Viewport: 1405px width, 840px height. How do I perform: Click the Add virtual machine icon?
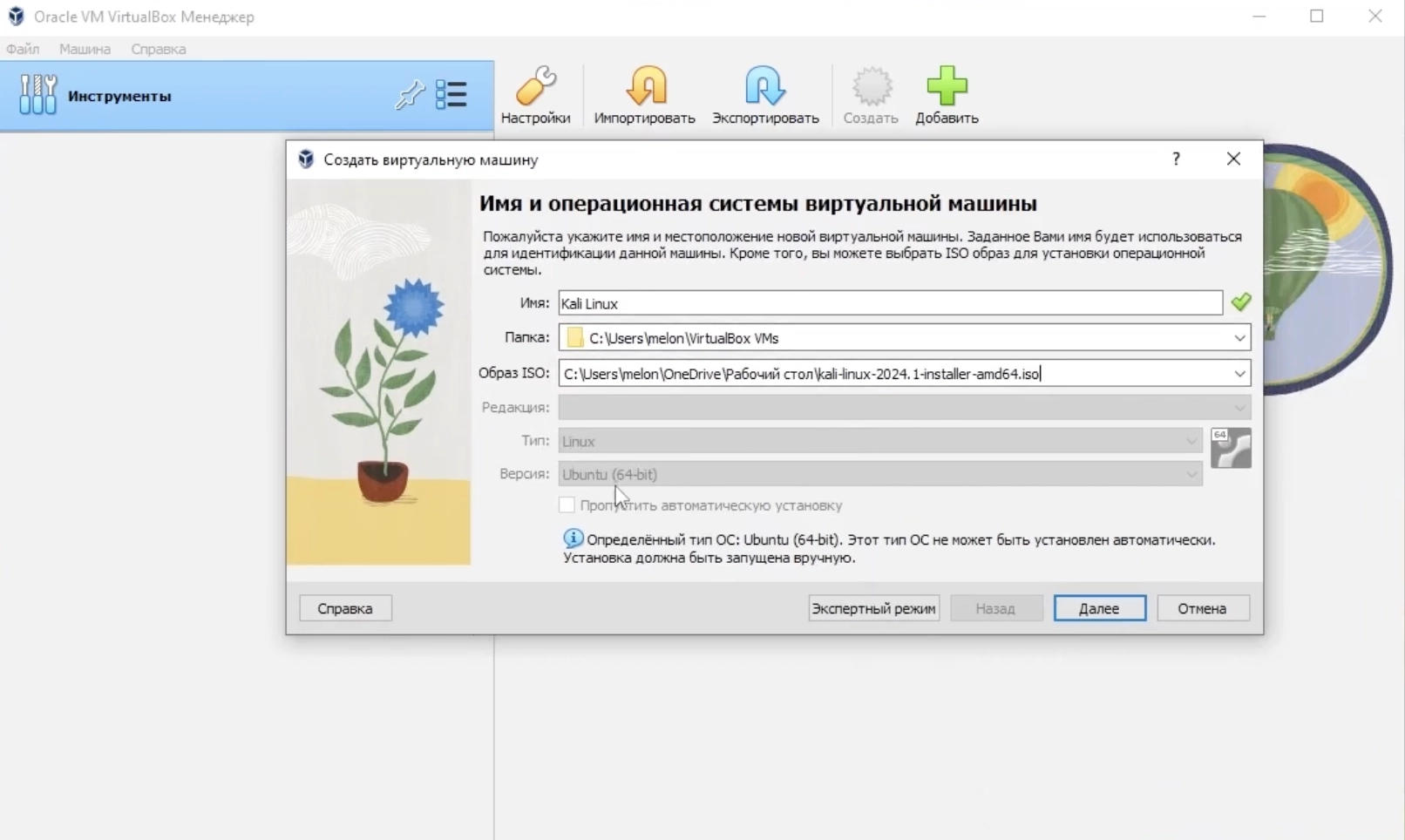pyautogui.click(x=947, y=93)
